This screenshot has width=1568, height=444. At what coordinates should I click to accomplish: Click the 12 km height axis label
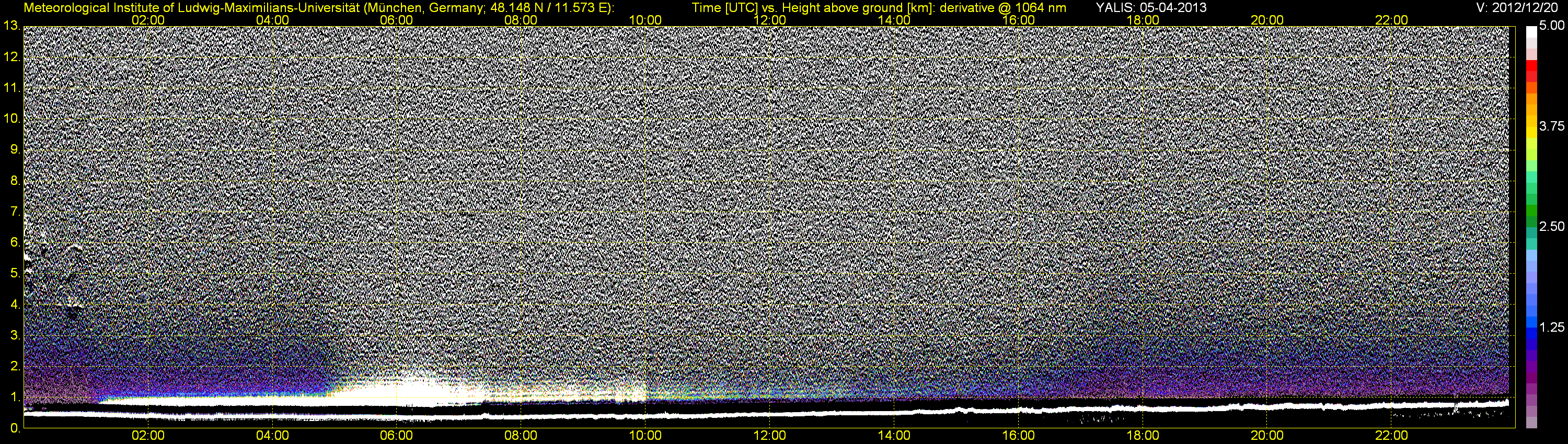(x=11, y=56)
